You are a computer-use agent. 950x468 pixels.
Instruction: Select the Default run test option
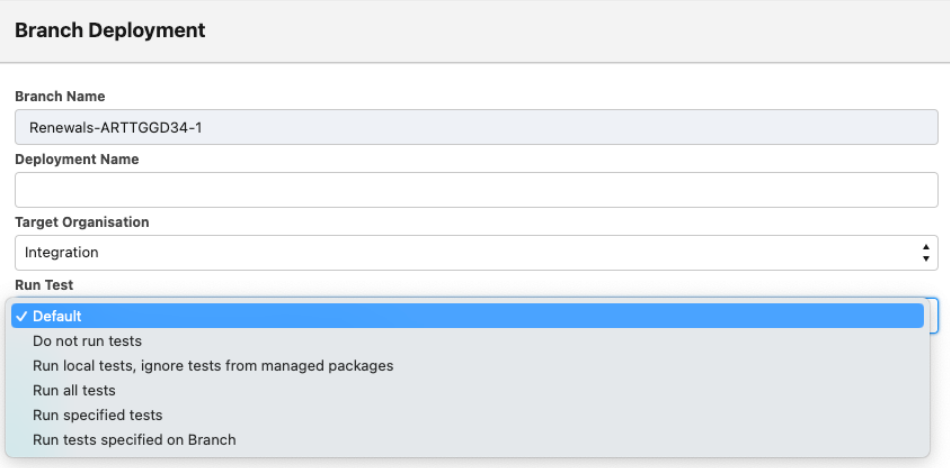click(58, 316)
